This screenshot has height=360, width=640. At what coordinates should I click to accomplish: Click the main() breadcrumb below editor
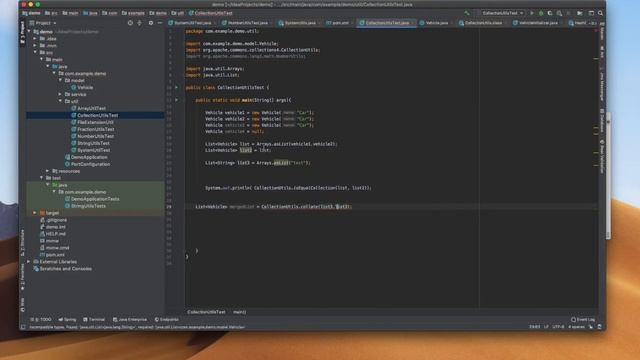(240, 312)
